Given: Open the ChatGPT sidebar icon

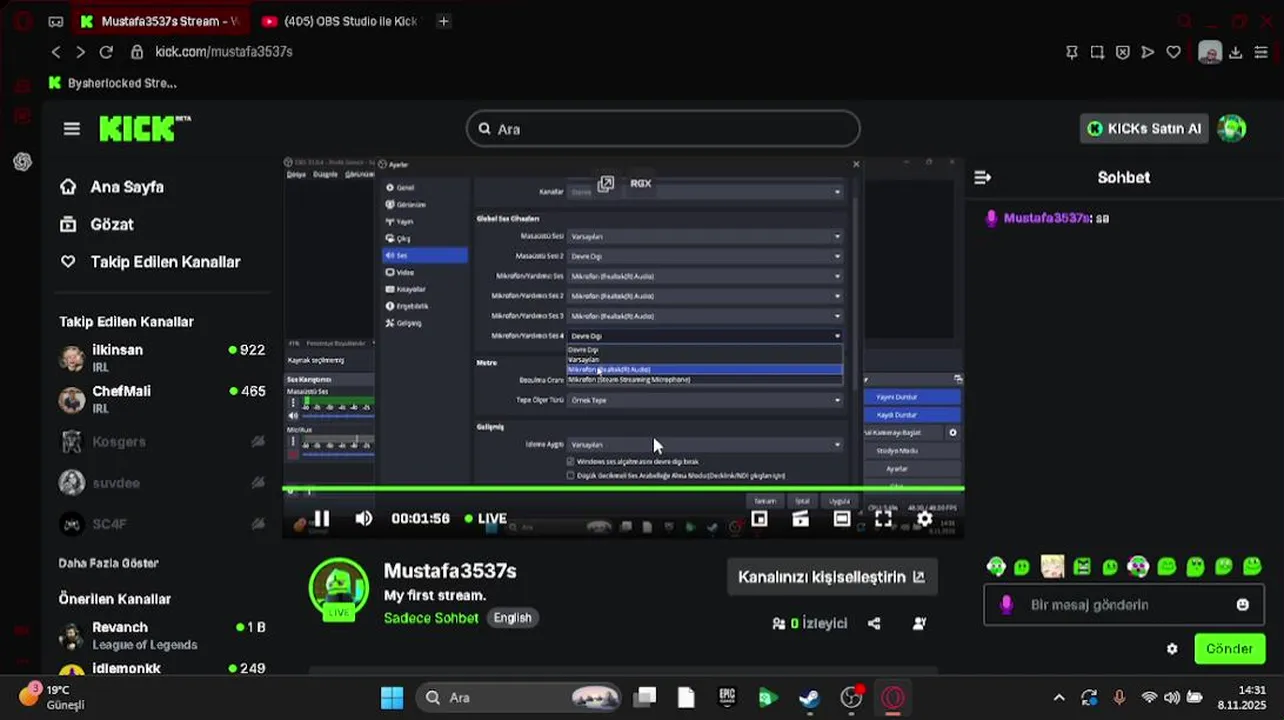Looking at the screenshot, I should click(22, 161).
